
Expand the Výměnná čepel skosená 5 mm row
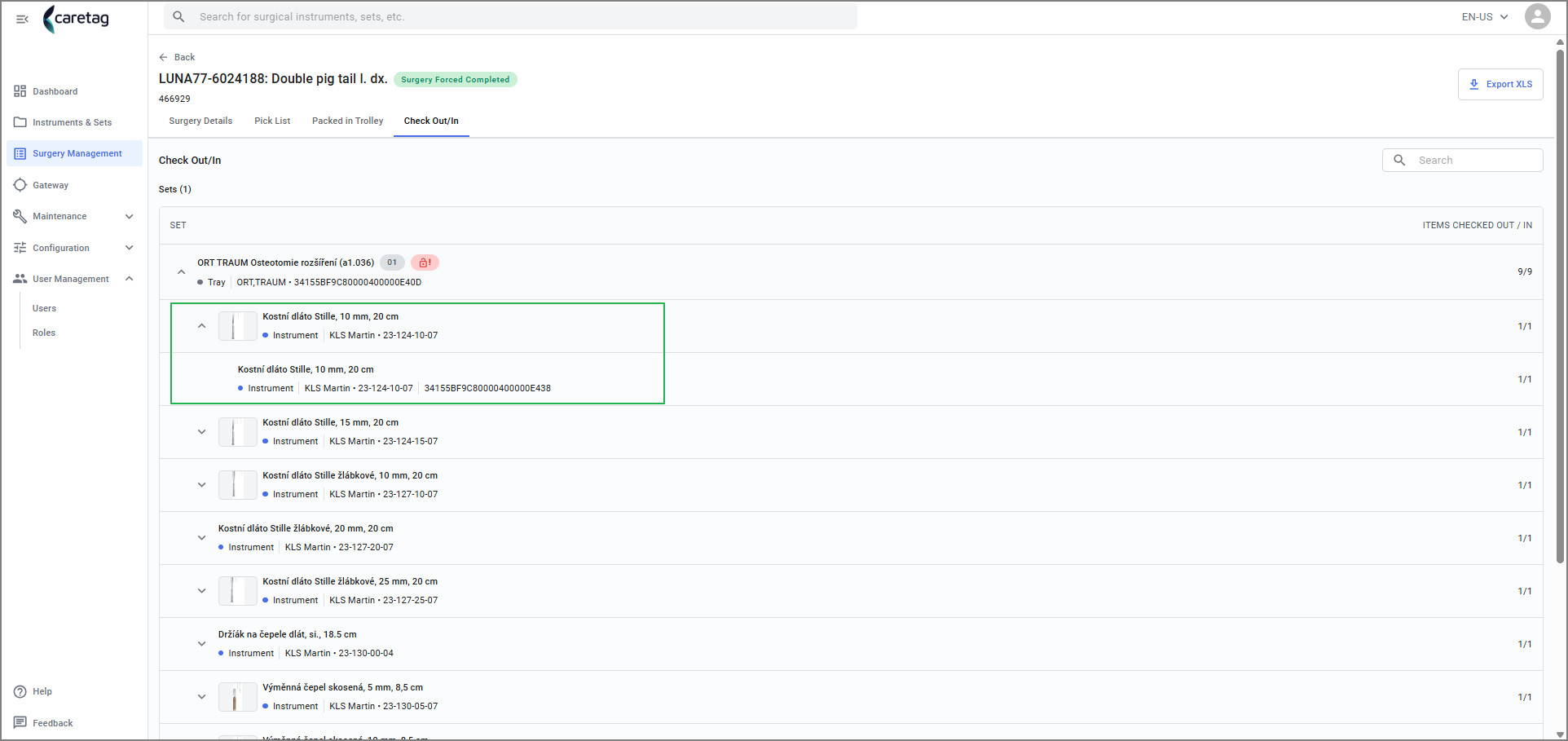click(x=201, y=697)
